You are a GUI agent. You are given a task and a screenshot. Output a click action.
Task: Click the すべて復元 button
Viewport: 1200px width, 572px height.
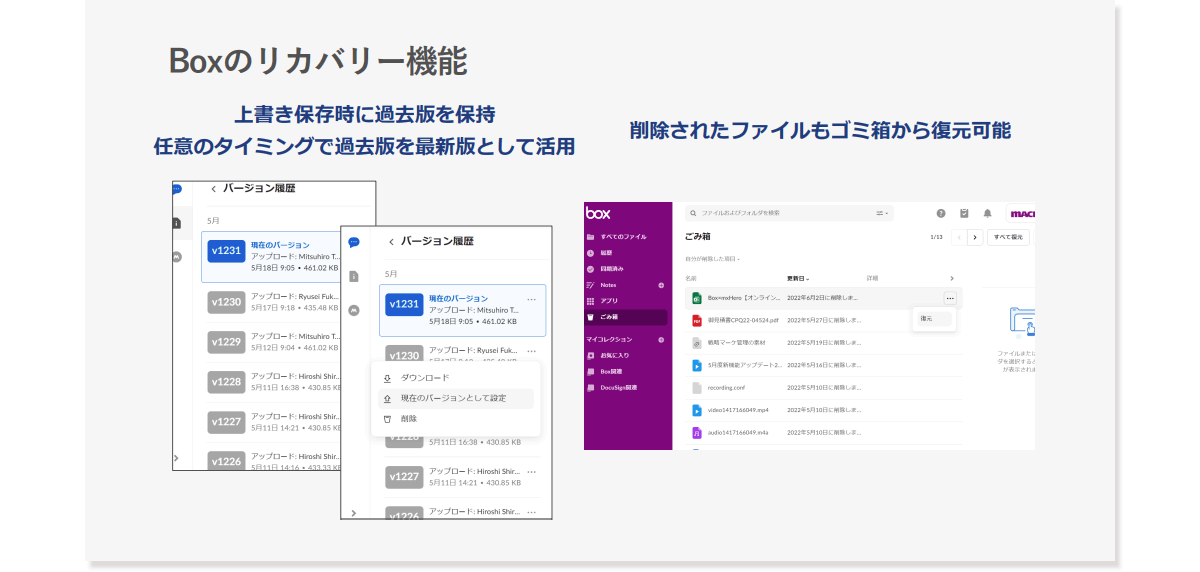tap(1007, 238)
